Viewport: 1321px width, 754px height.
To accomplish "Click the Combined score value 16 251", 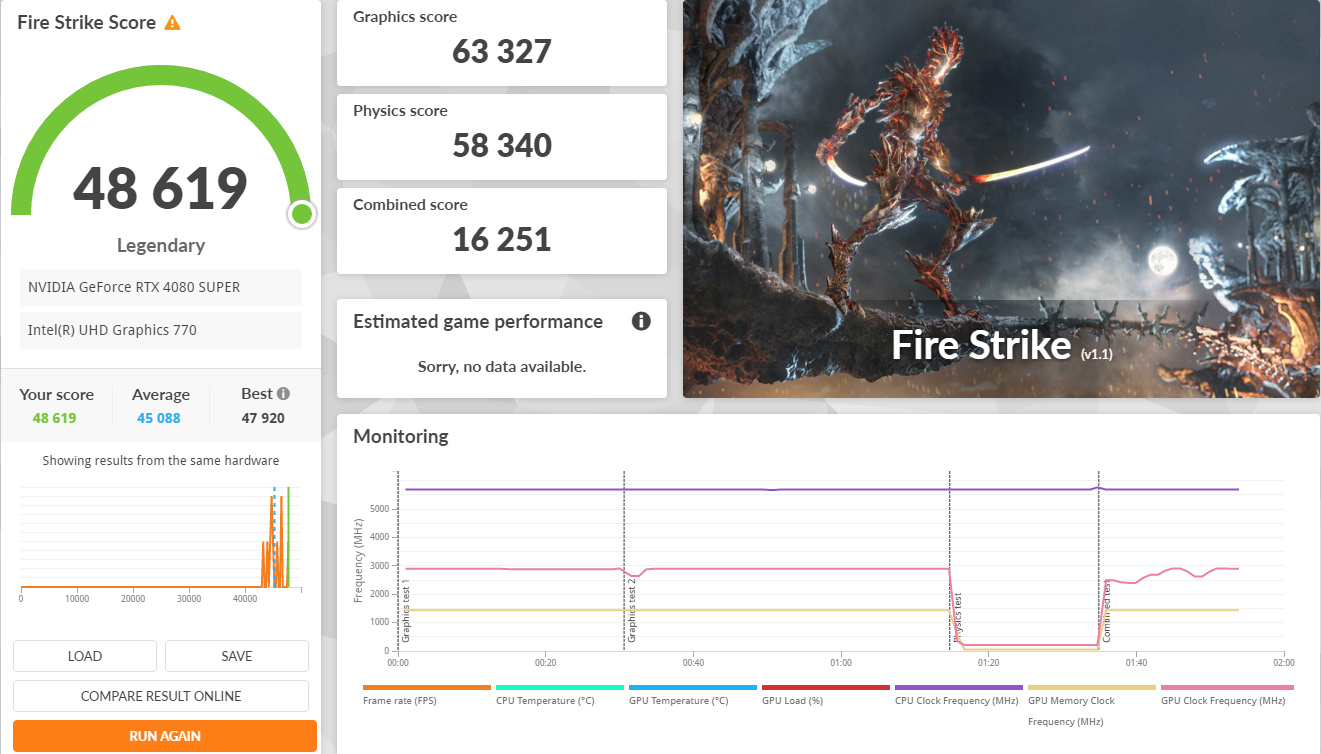I will point(502,239).
